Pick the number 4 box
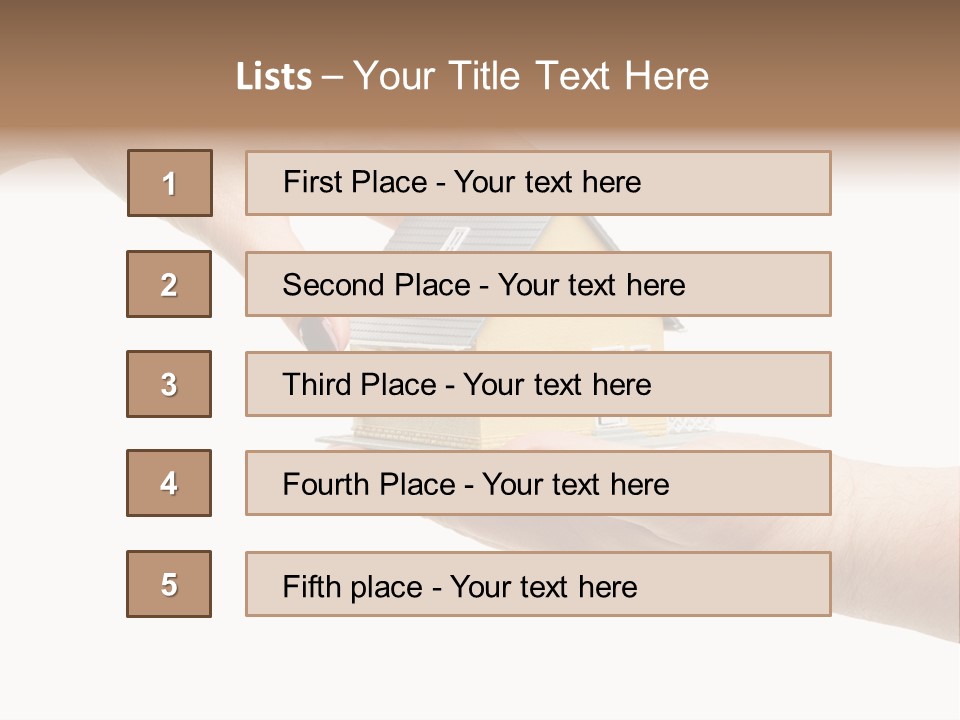The image size is (960, 720). click(169, 483)
